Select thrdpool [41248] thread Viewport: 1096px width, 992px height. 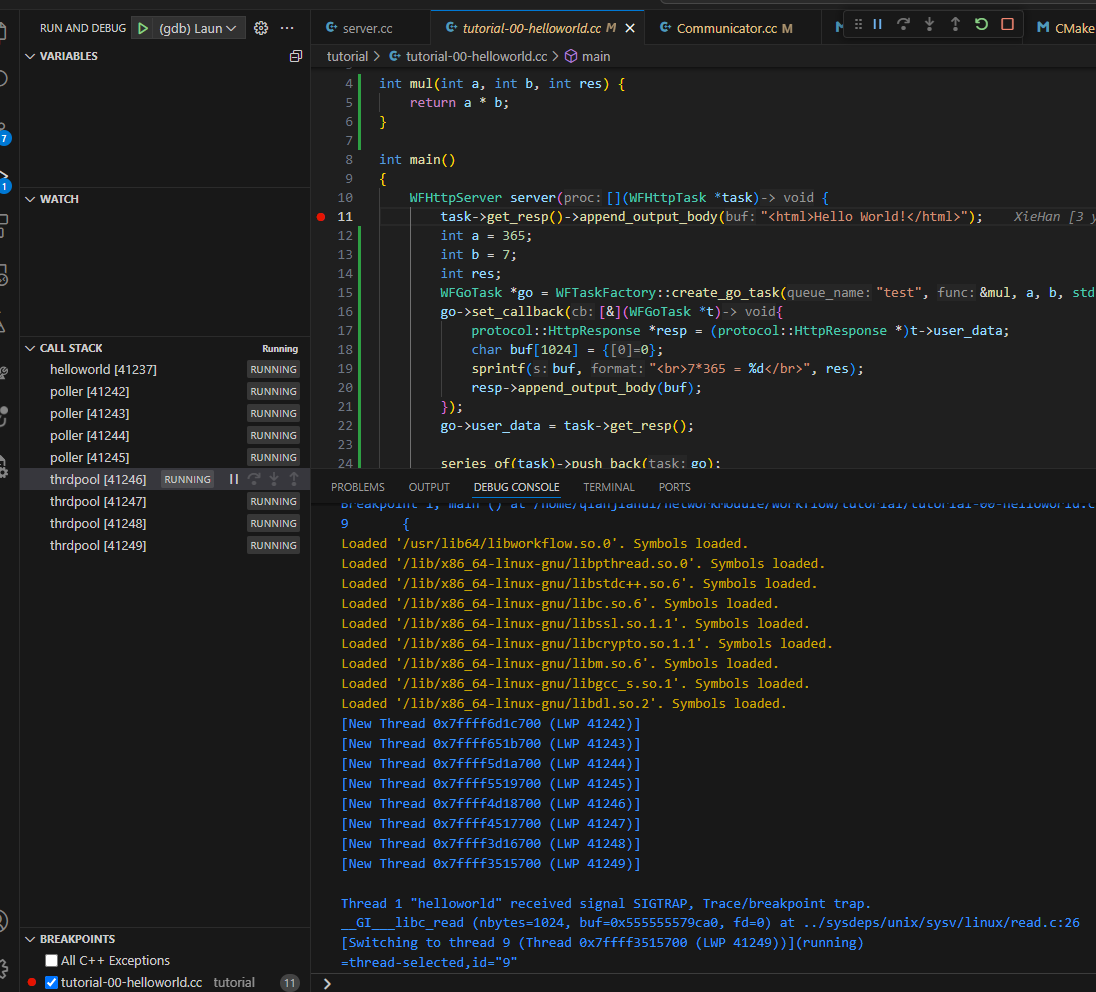(165, 524)
